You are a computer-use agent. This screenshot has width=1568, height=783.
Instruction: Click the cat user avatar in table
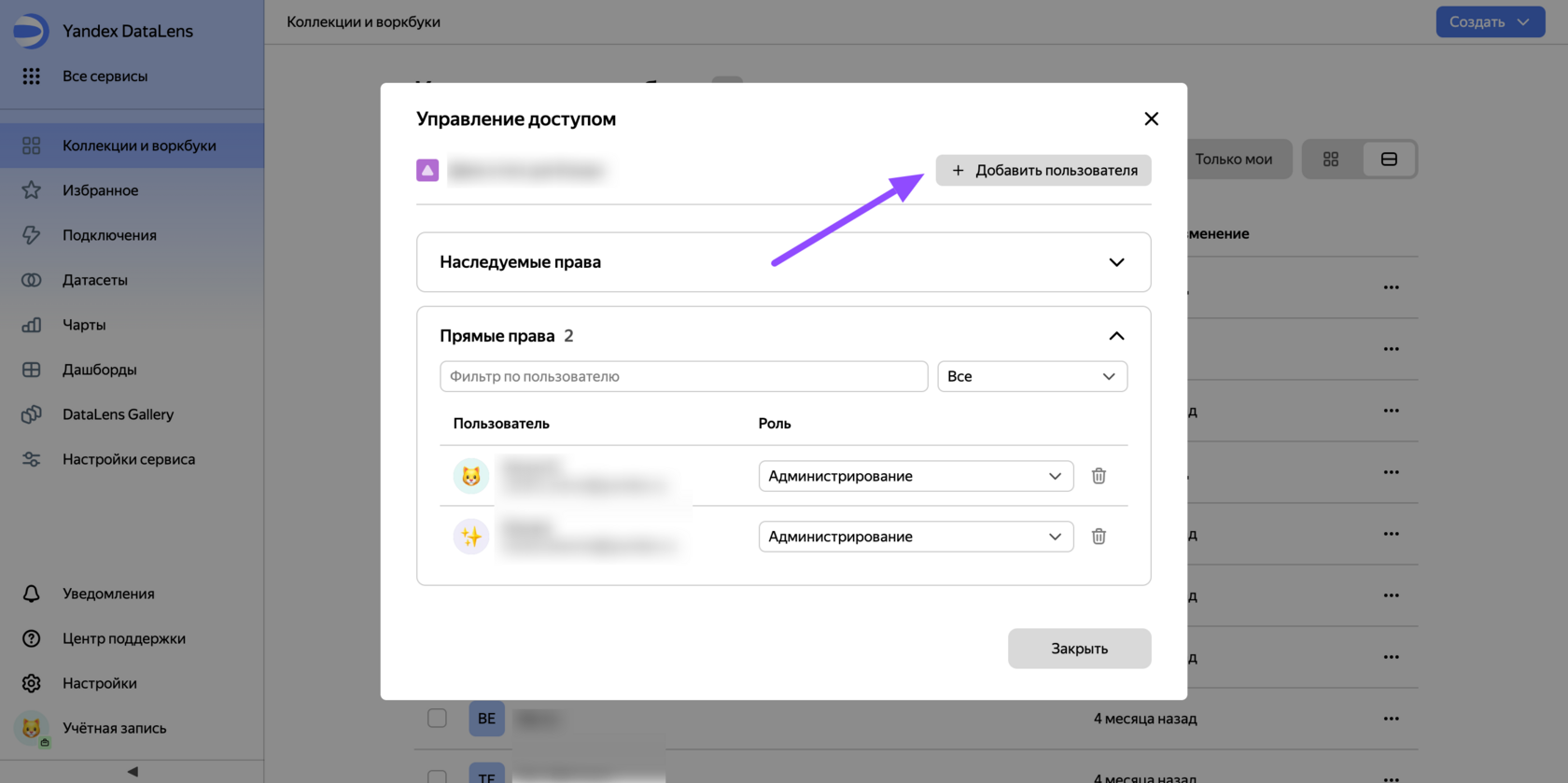[471, 476]
